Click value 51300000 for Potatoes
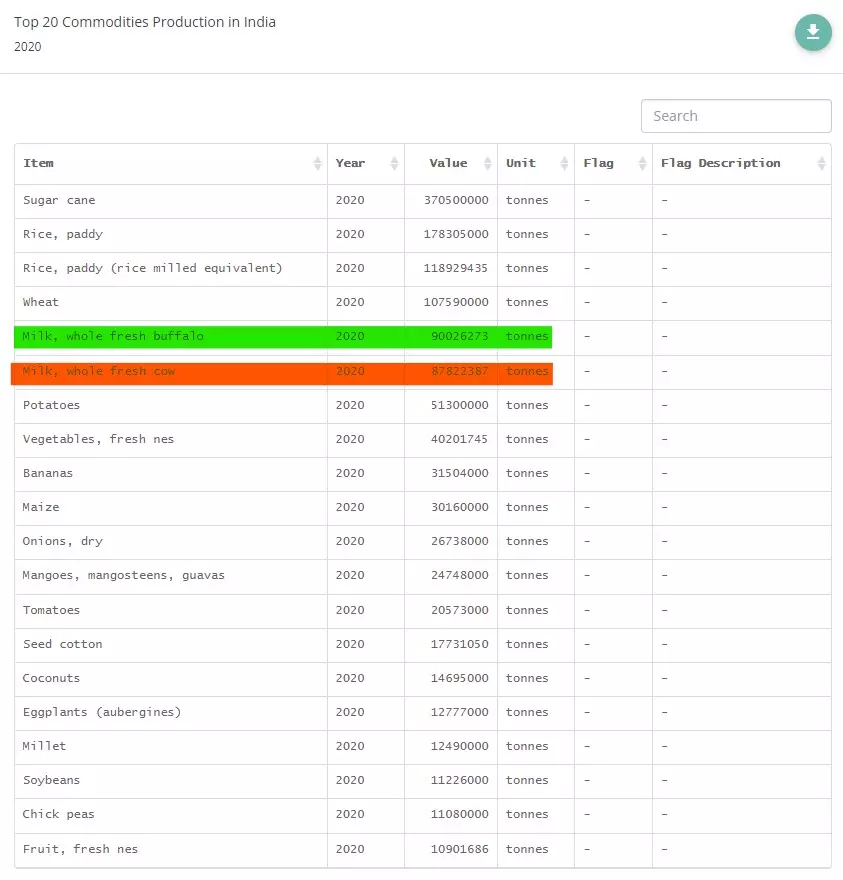 [x=460, y=405]
